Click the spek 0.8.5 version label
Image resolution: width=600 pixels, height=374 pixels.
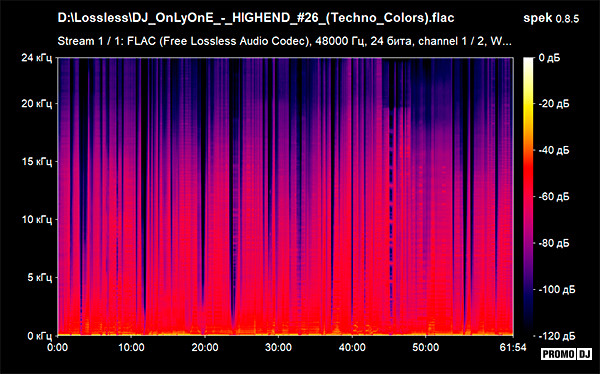pos(551,18)
